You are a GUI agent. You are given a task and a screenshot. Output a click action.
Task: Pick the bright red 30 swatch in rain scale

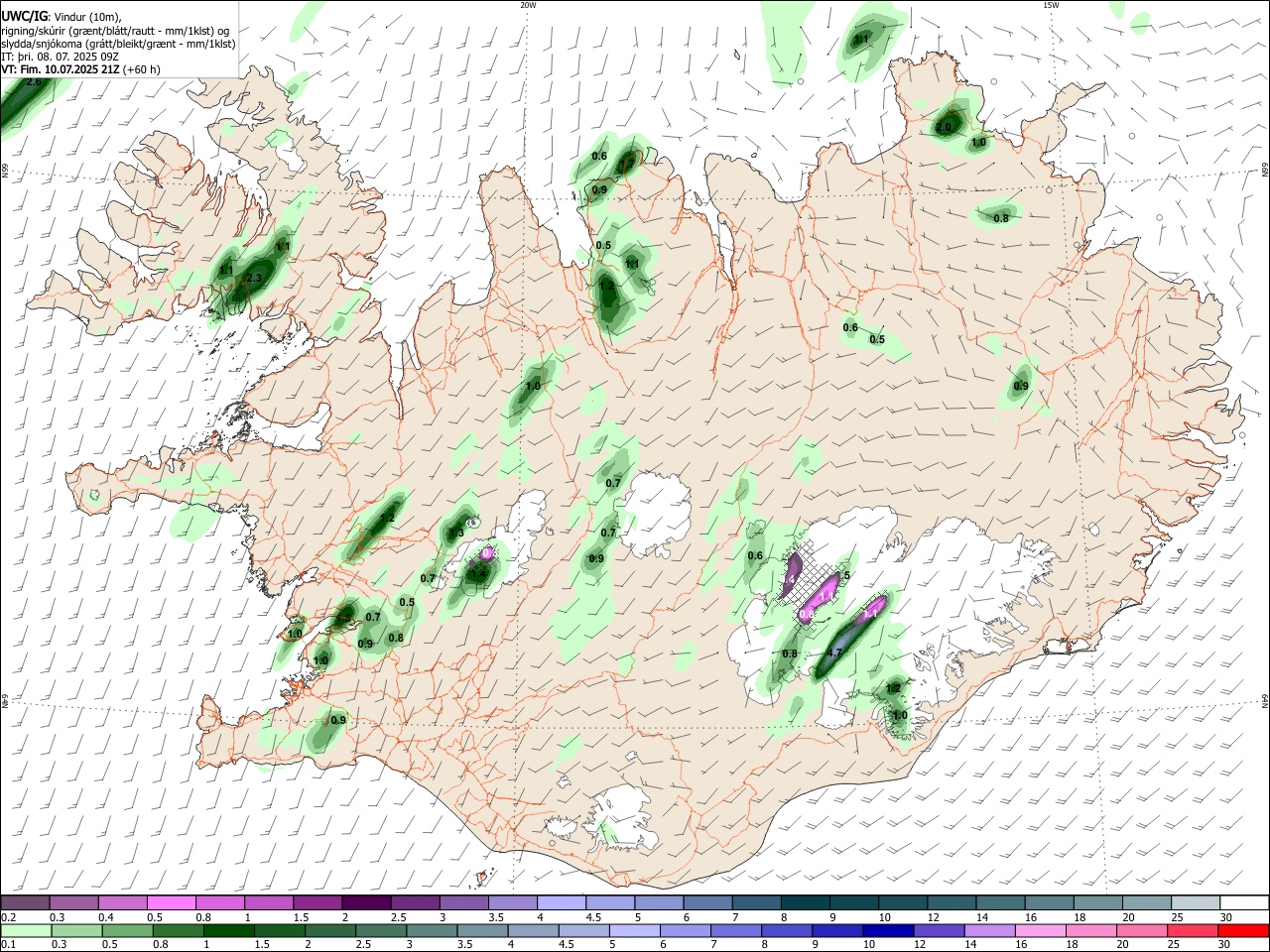click(x=1242, y=930)
